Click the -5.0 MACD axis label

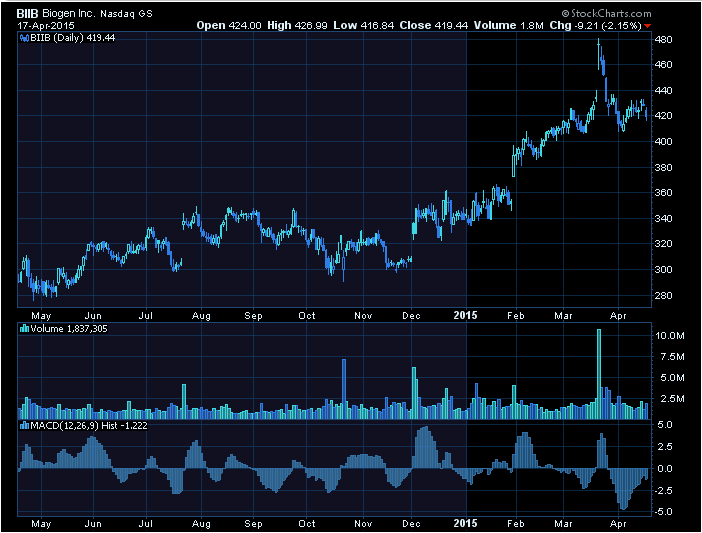pos(663,512)
